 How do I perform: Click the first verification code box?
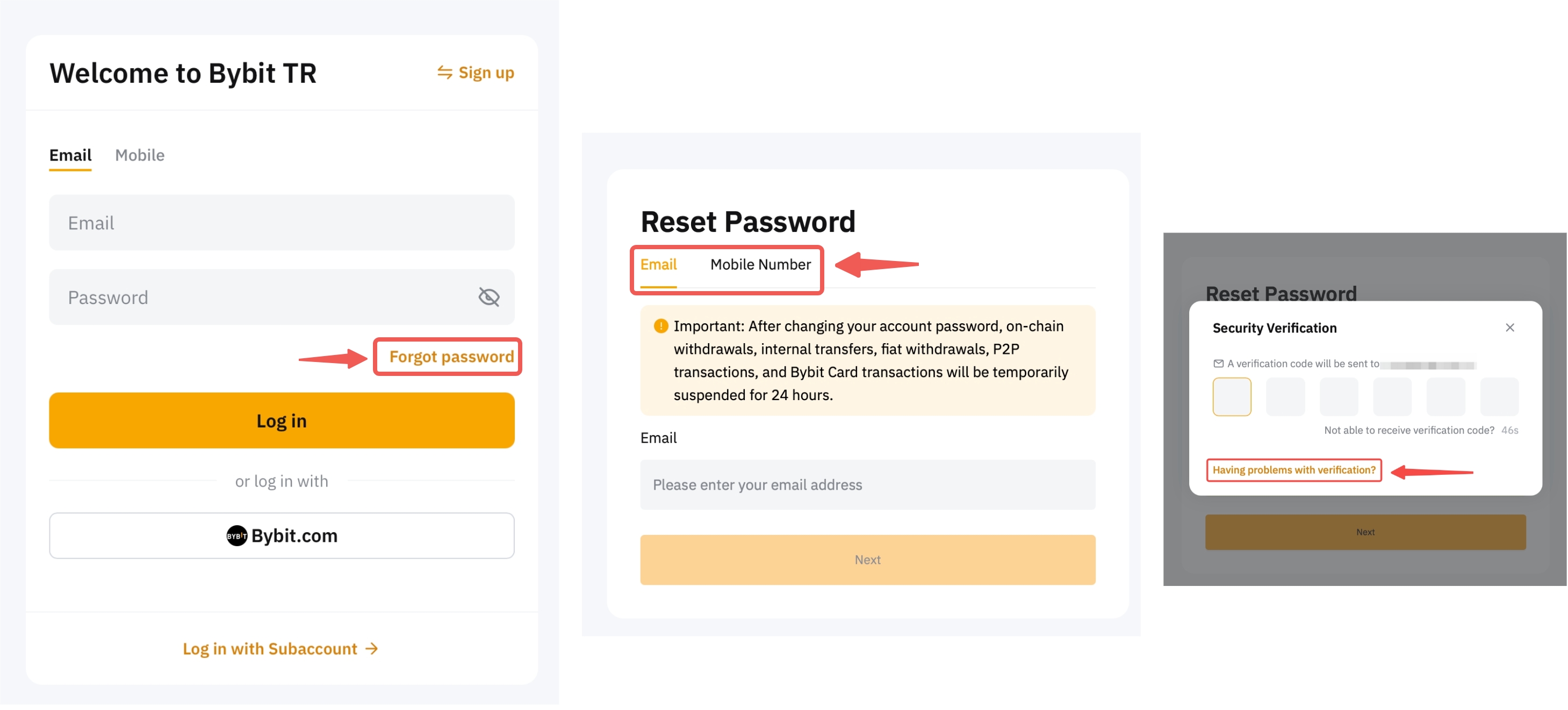[1232, 397]
